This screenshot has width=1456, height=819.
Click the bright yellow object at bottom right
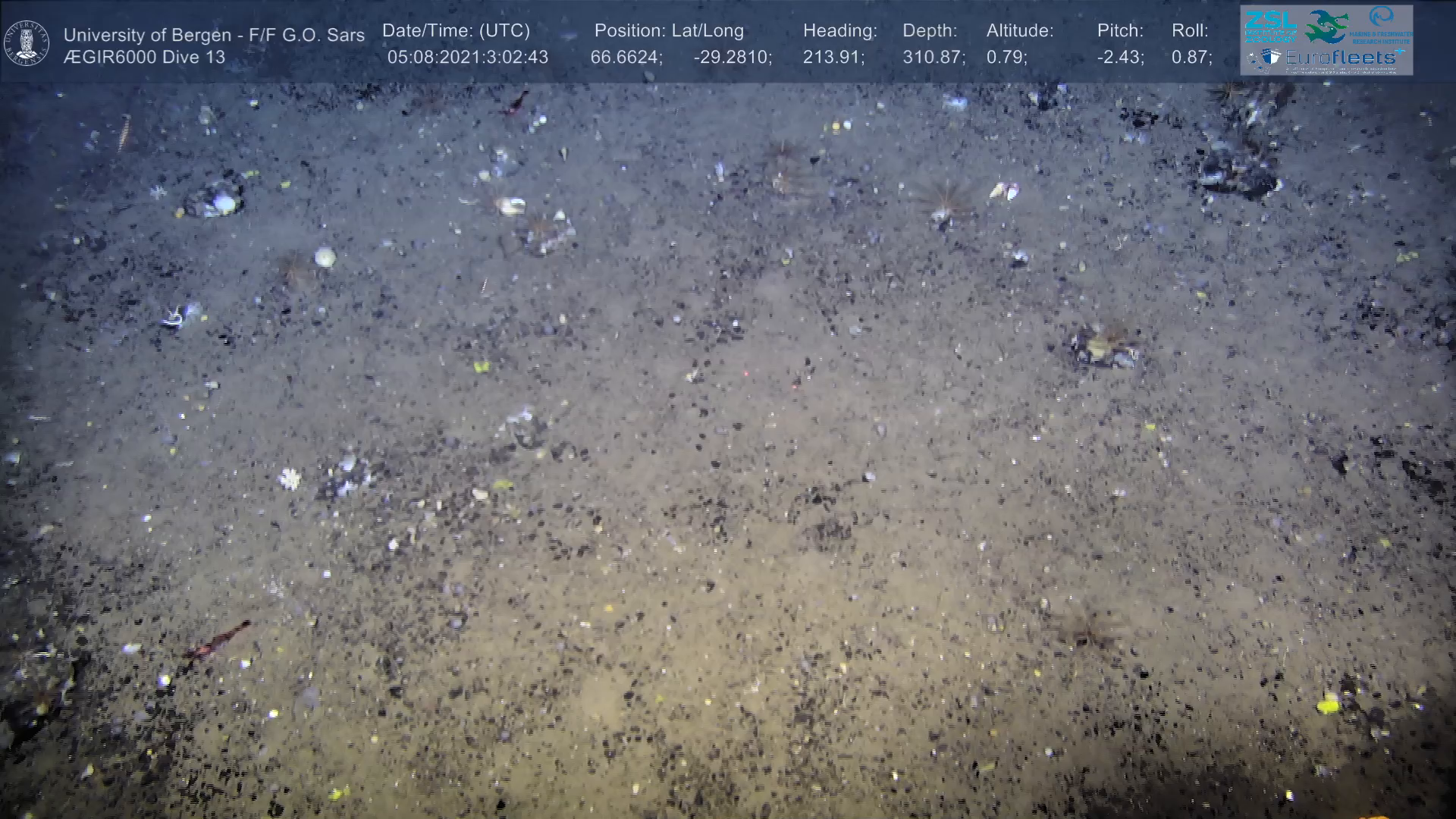(x=1328, y=704)
